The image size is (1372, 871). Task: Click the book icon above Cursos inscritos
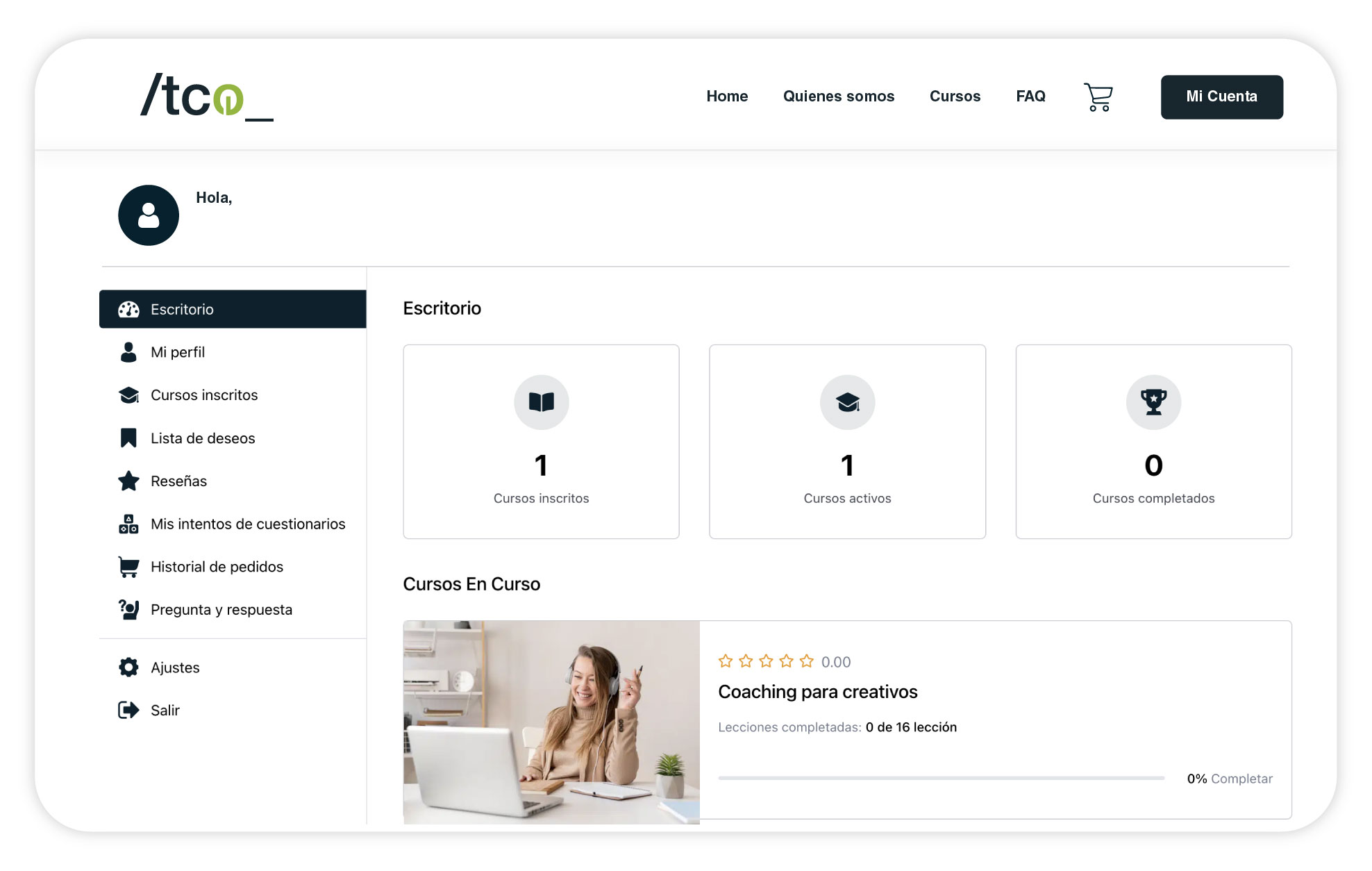point(541,402)
